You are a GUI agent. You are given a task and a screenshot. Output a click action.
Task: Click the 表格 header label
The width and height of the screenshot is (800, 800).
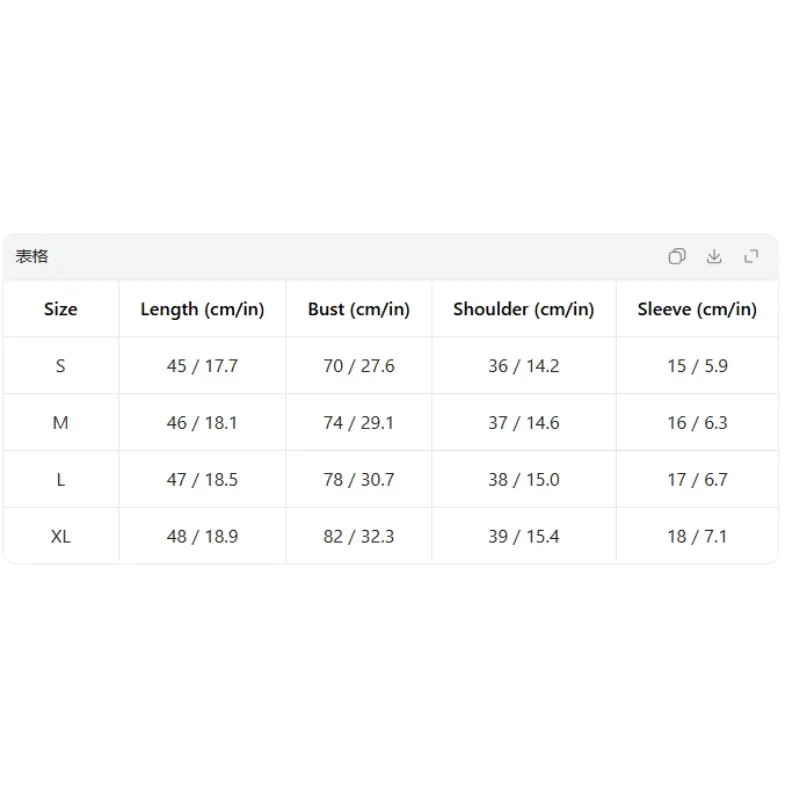click(32, 256)
